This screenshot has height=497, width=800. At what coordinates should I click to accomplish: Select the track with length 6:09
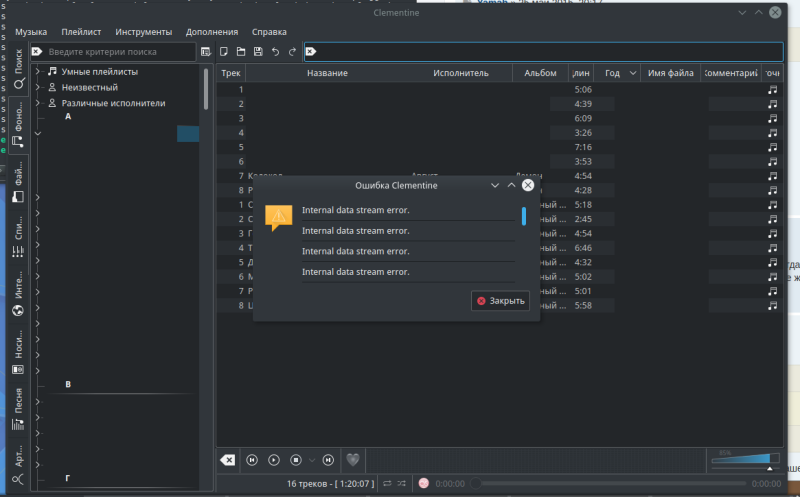coord(500,118)
